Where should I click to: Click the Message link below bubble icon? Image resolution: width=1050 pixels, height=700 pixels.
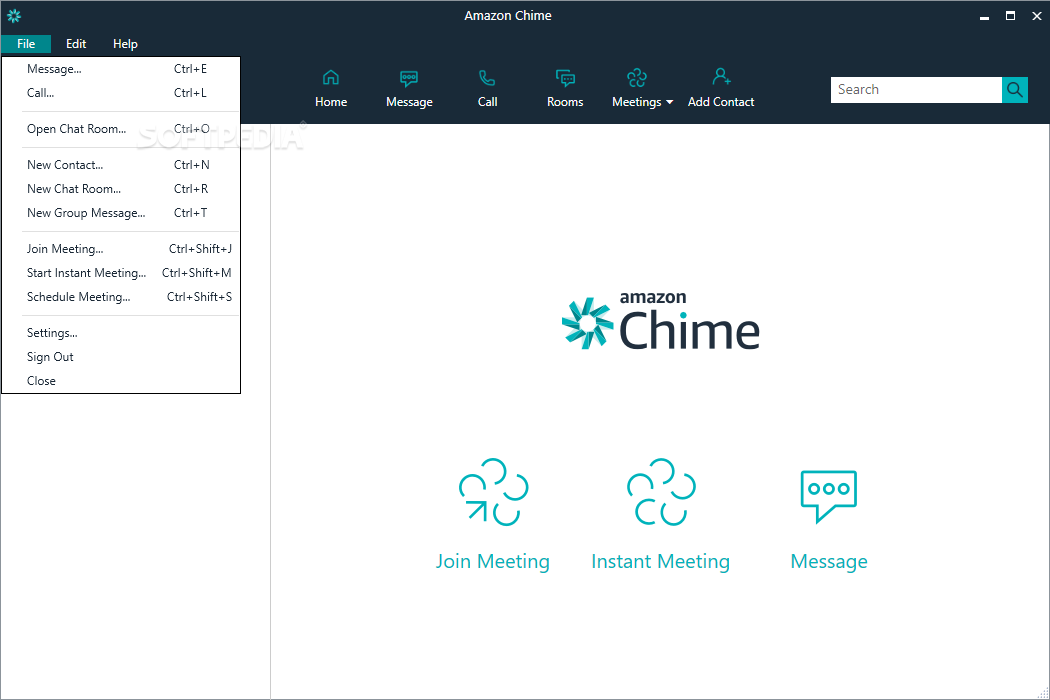[829, 561]
